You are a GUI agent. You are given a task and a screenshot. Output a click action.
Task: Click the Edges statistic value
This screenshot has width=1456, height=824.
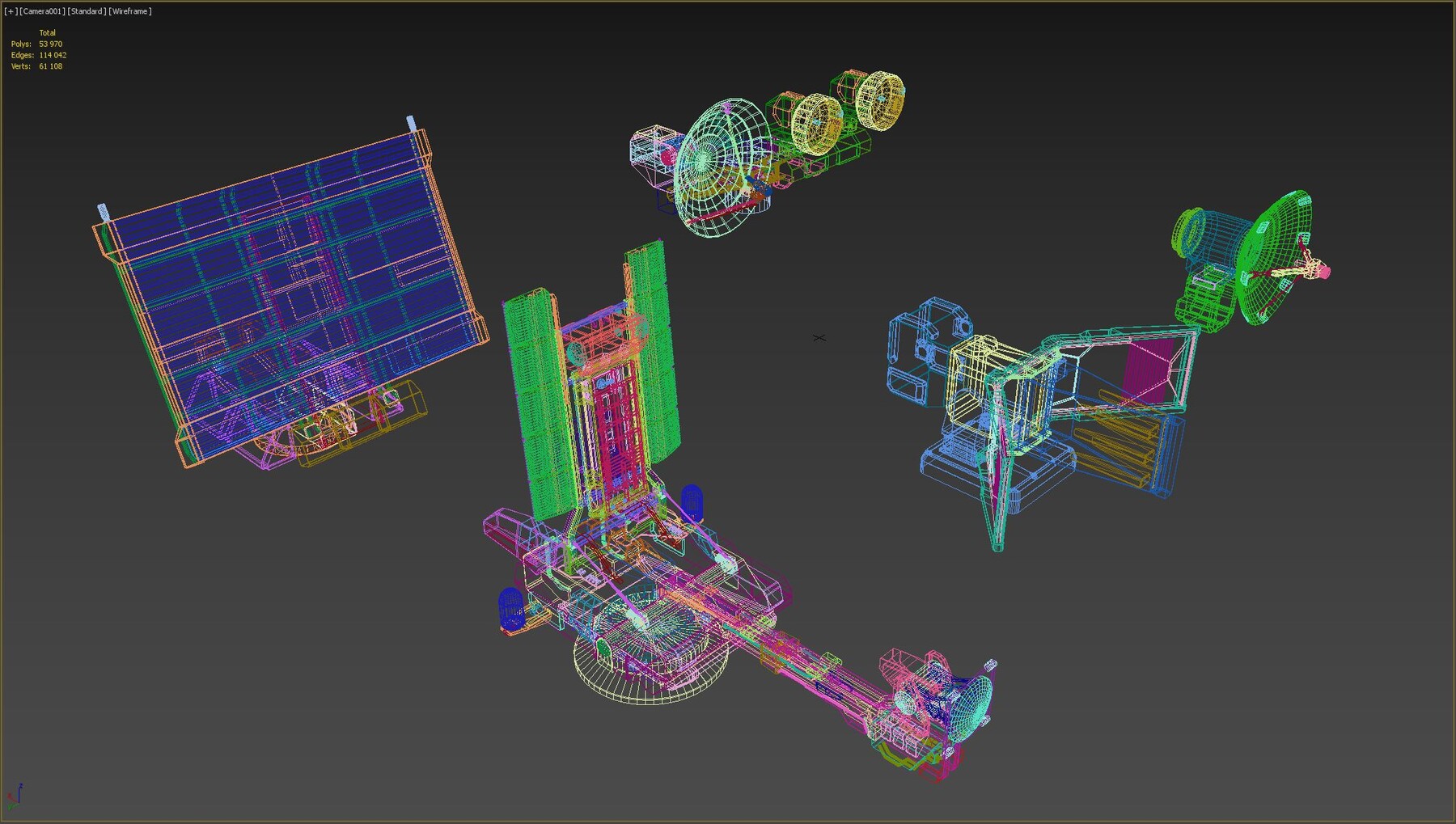coord(52,55)
